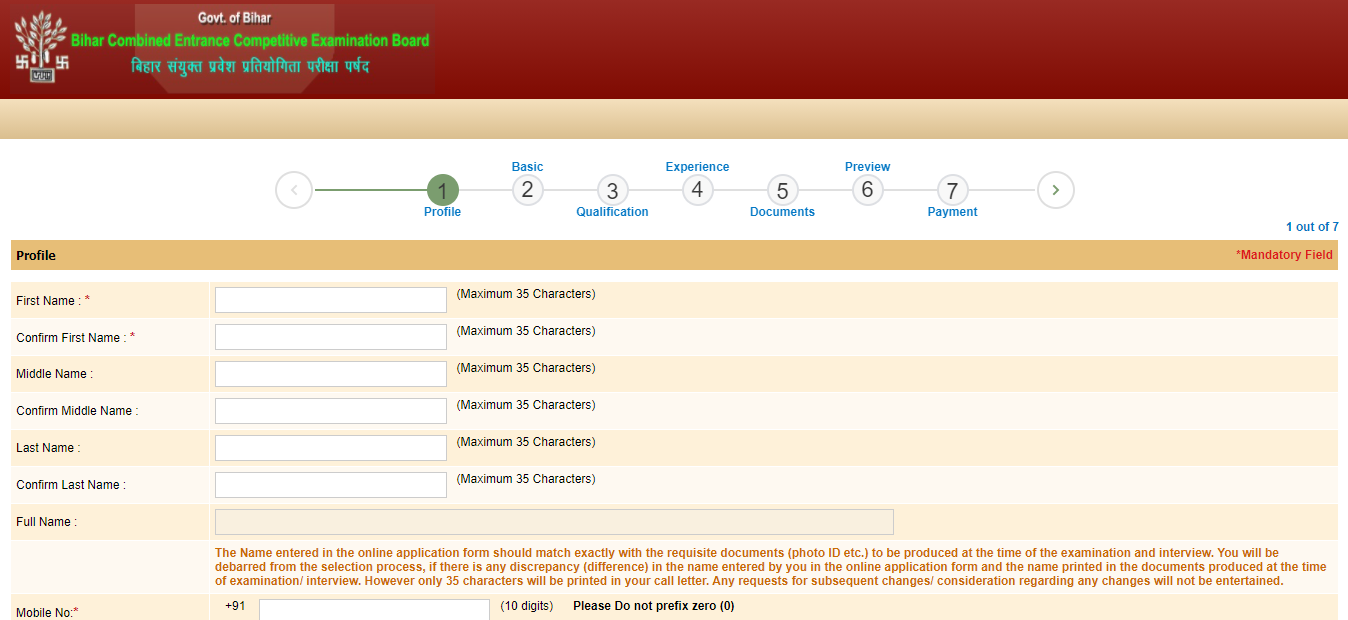
Task: Focus the Confirm First Name field
Action: tap(330, 337)
